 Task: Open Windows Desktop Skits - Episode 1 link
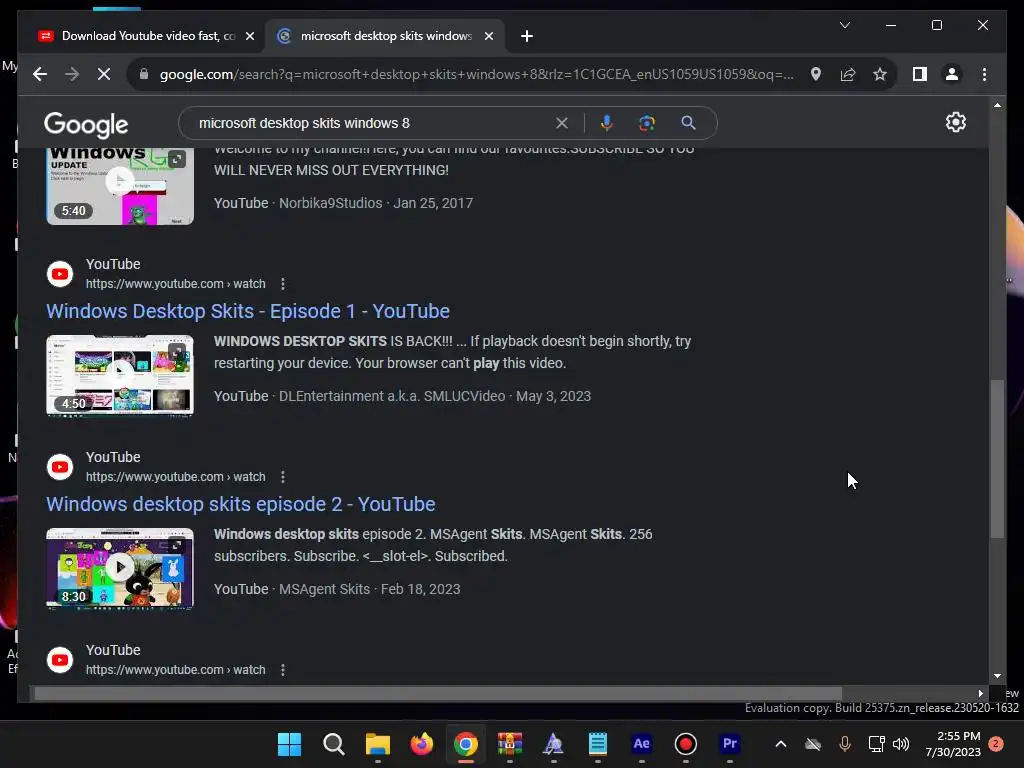(x=248, y=311)
